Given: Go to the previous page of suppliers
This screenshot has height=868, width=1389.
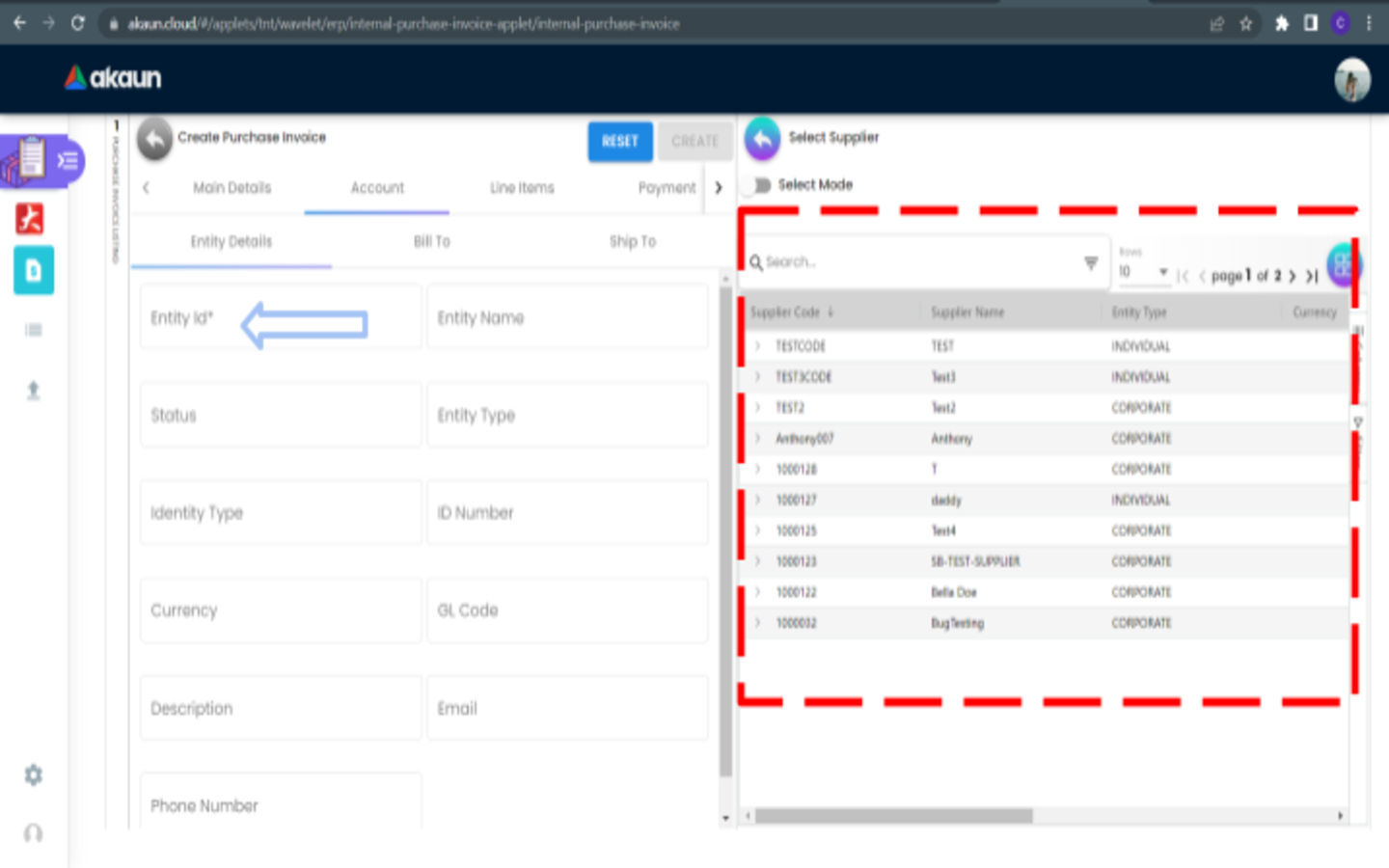Looking at the screenshot, I should pyautogui.click(x=1202, y=276).
